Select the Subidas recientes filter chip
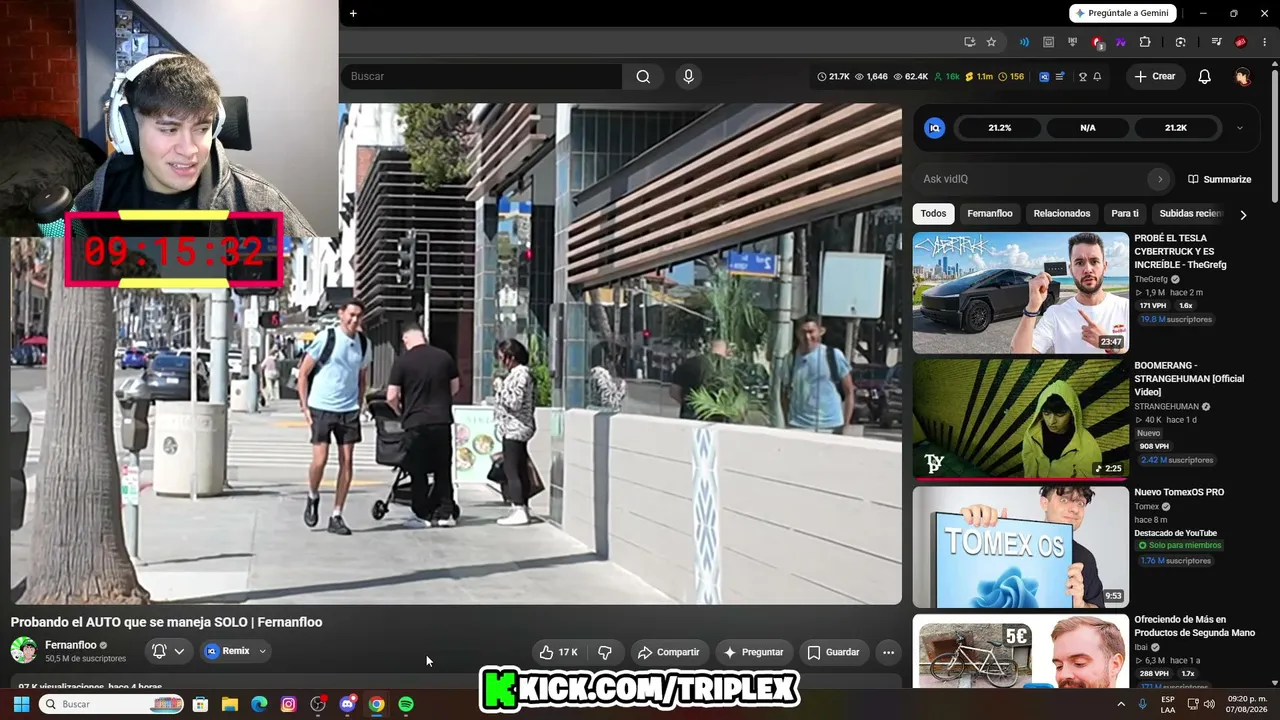The height and width of the screenshot is (720, 1280). (1190, 213)
